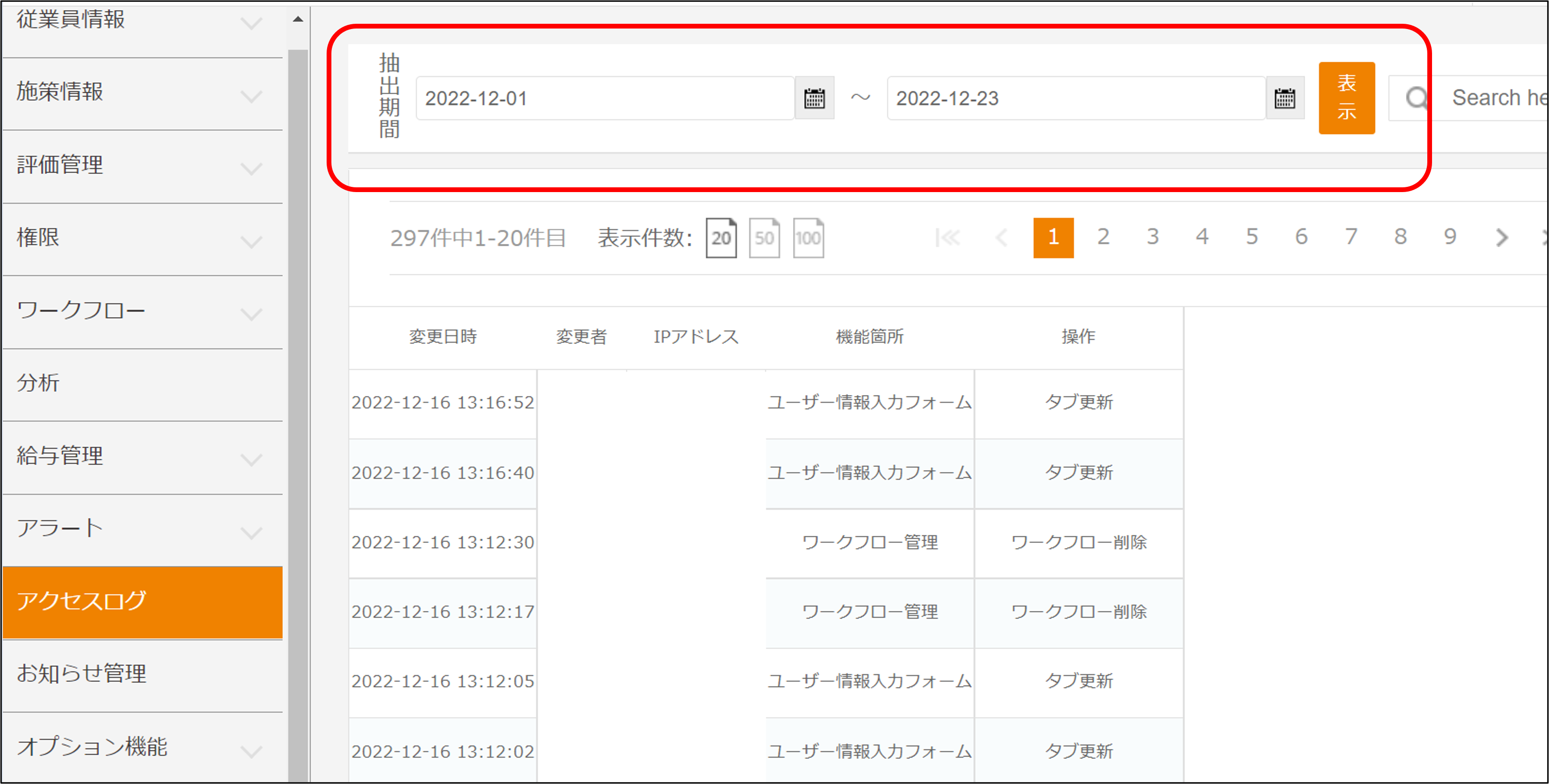Screen dimensions: 1549x784
Task: Click the 297件中1-20件目 result count text
Action: (x=478, y=238)
